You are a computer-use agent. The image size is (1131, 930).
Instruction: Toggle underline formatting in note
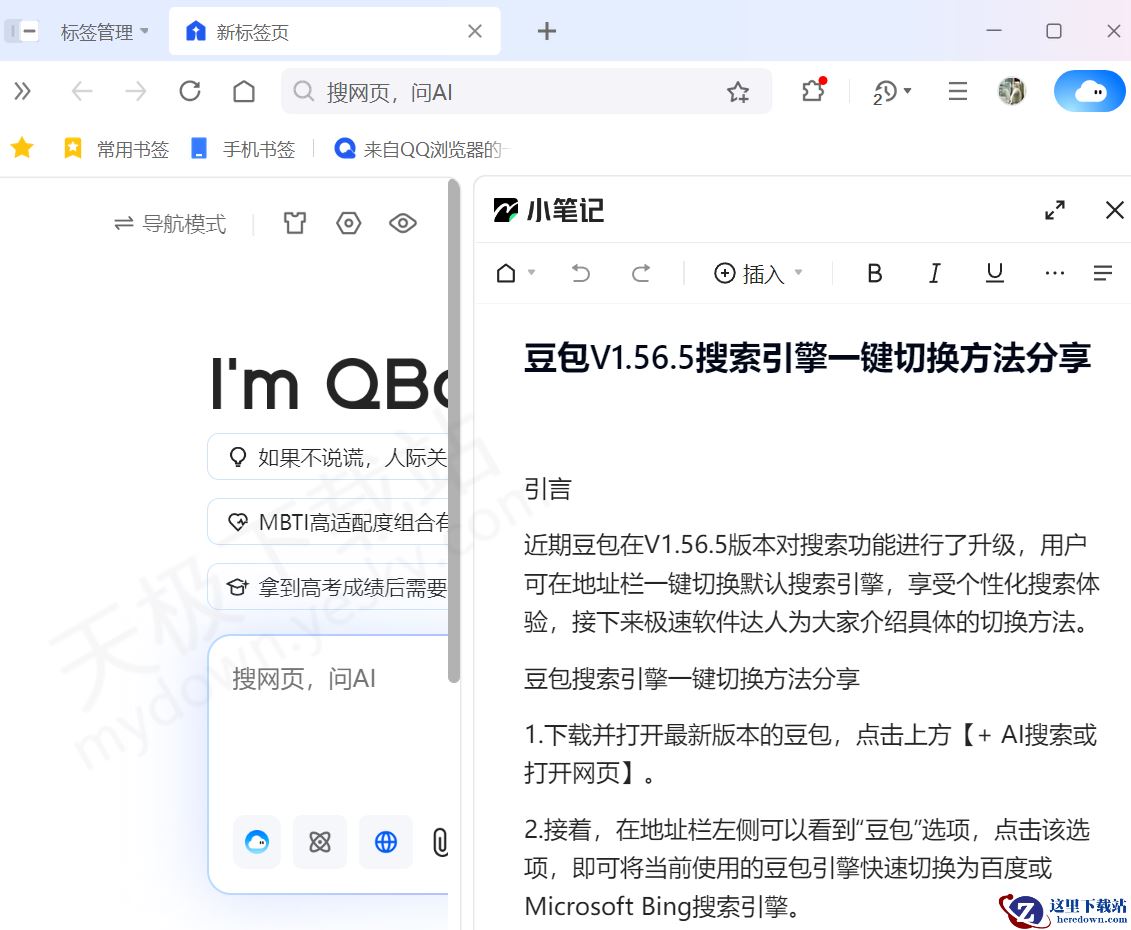[x=995, y=273]
